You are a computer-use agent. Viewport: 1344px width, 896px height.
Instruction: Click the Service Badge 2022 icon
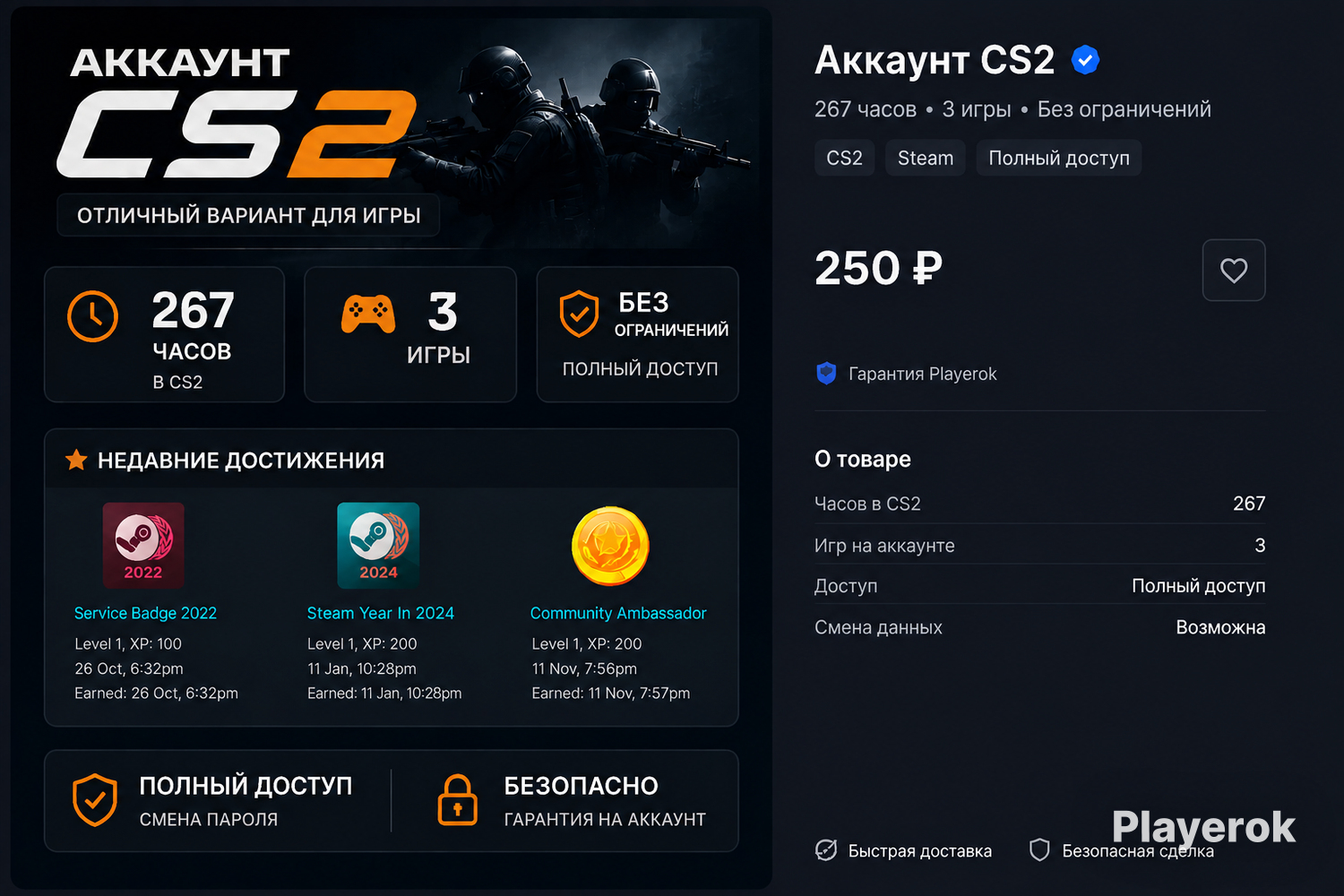tap(143, 546)
